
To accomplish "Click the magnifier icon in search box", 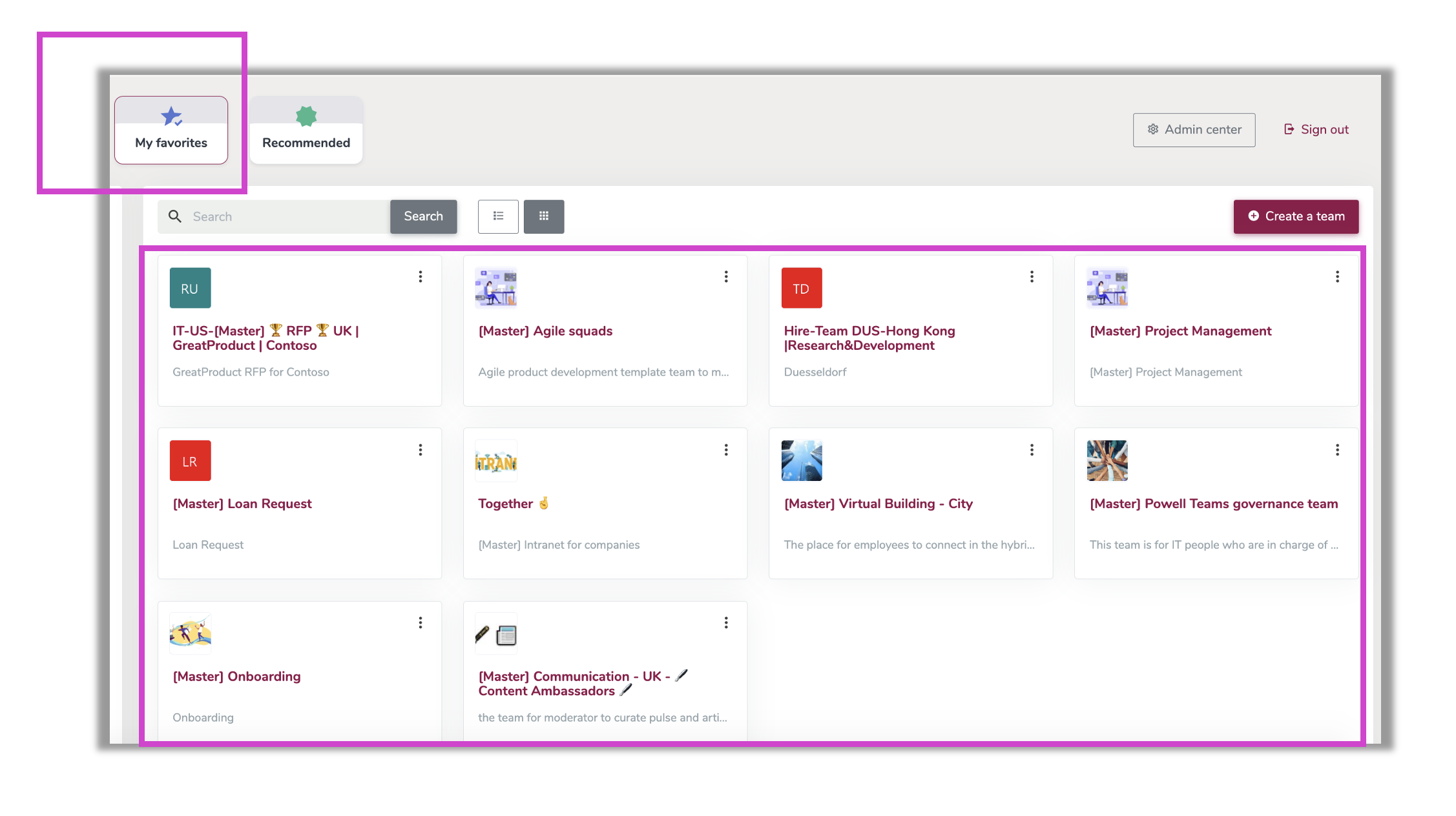I will 174,216.
